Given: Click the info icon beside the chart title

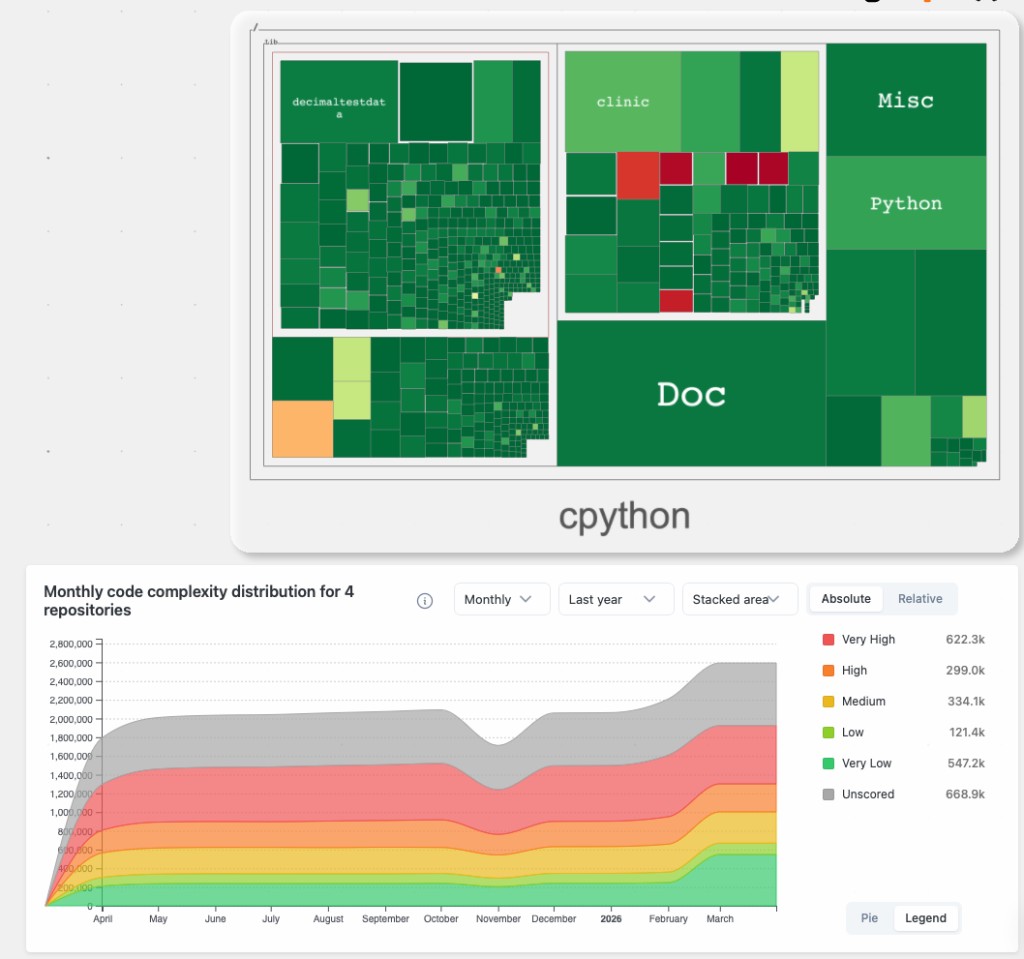Looking at the screenshot, I should [424, 600].
